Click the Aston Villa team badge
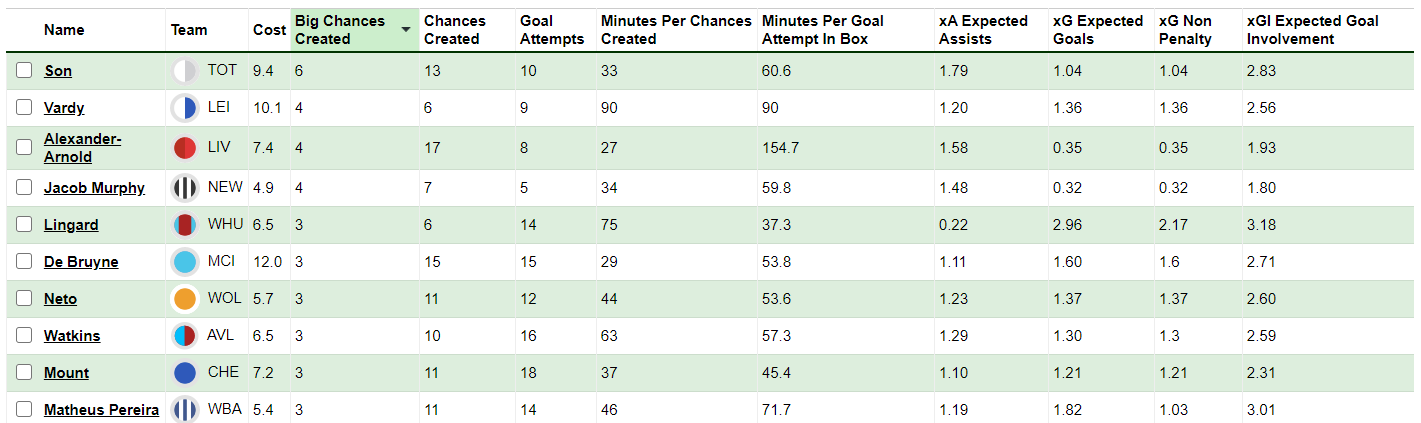Viewport: 1421px width, 423px height. pos(185,336)
